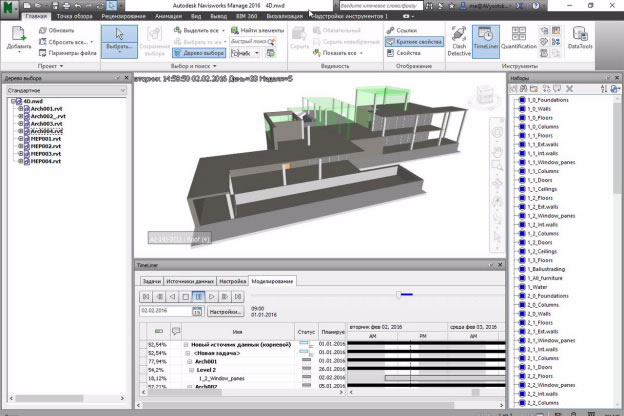The image size is (624, 416).
Task: Switch to the Анимация ribbon tab
Action: (168, 16)
